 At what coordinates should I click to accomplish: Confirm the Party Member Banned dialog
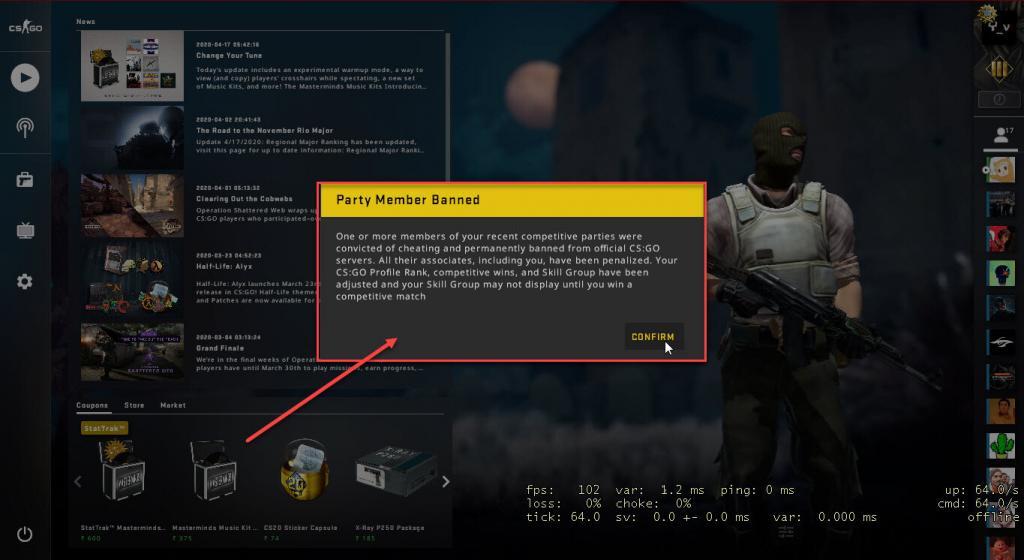tap(652, 337)
